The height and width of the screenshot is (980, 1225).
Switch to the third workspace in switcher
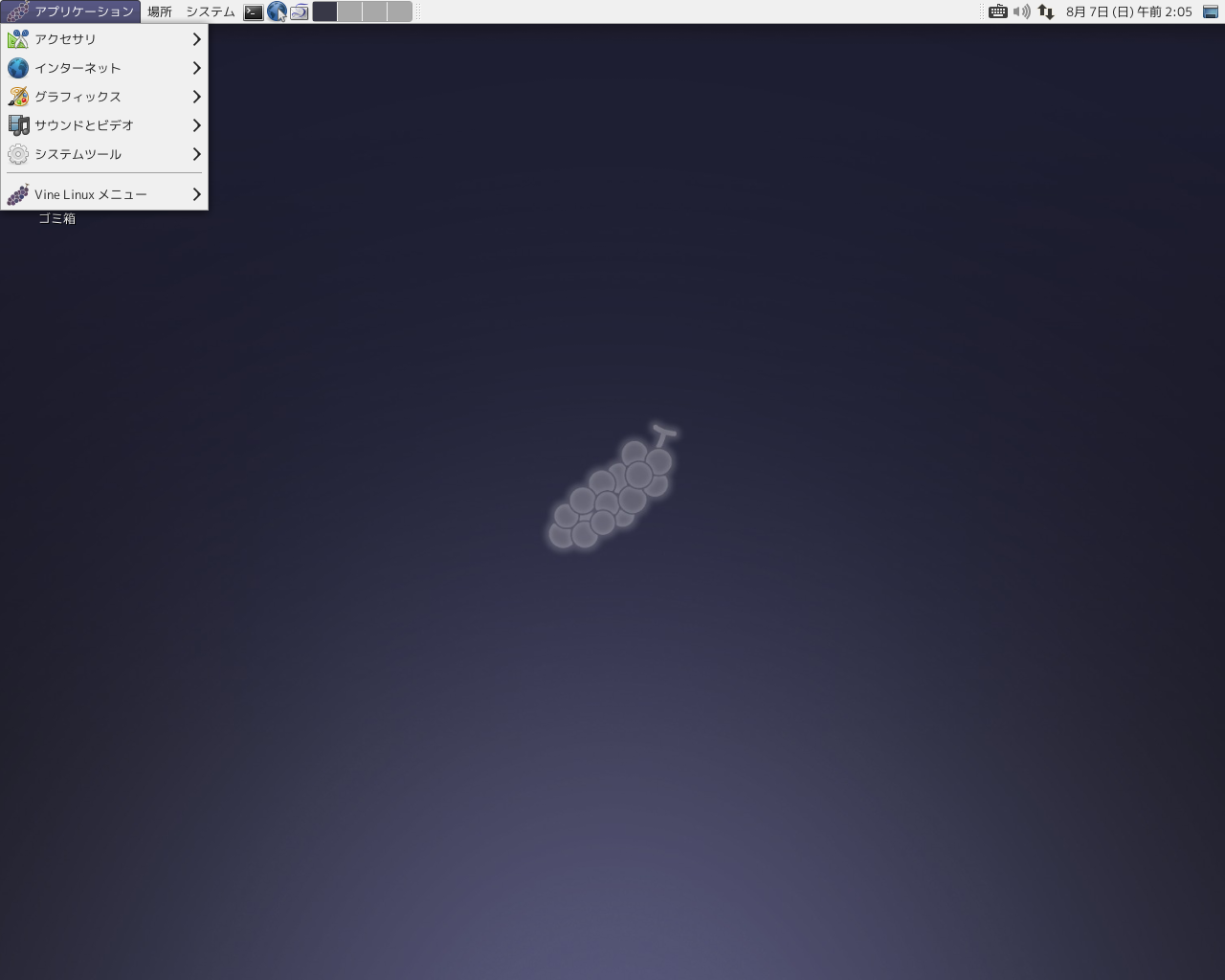[374, 11]
